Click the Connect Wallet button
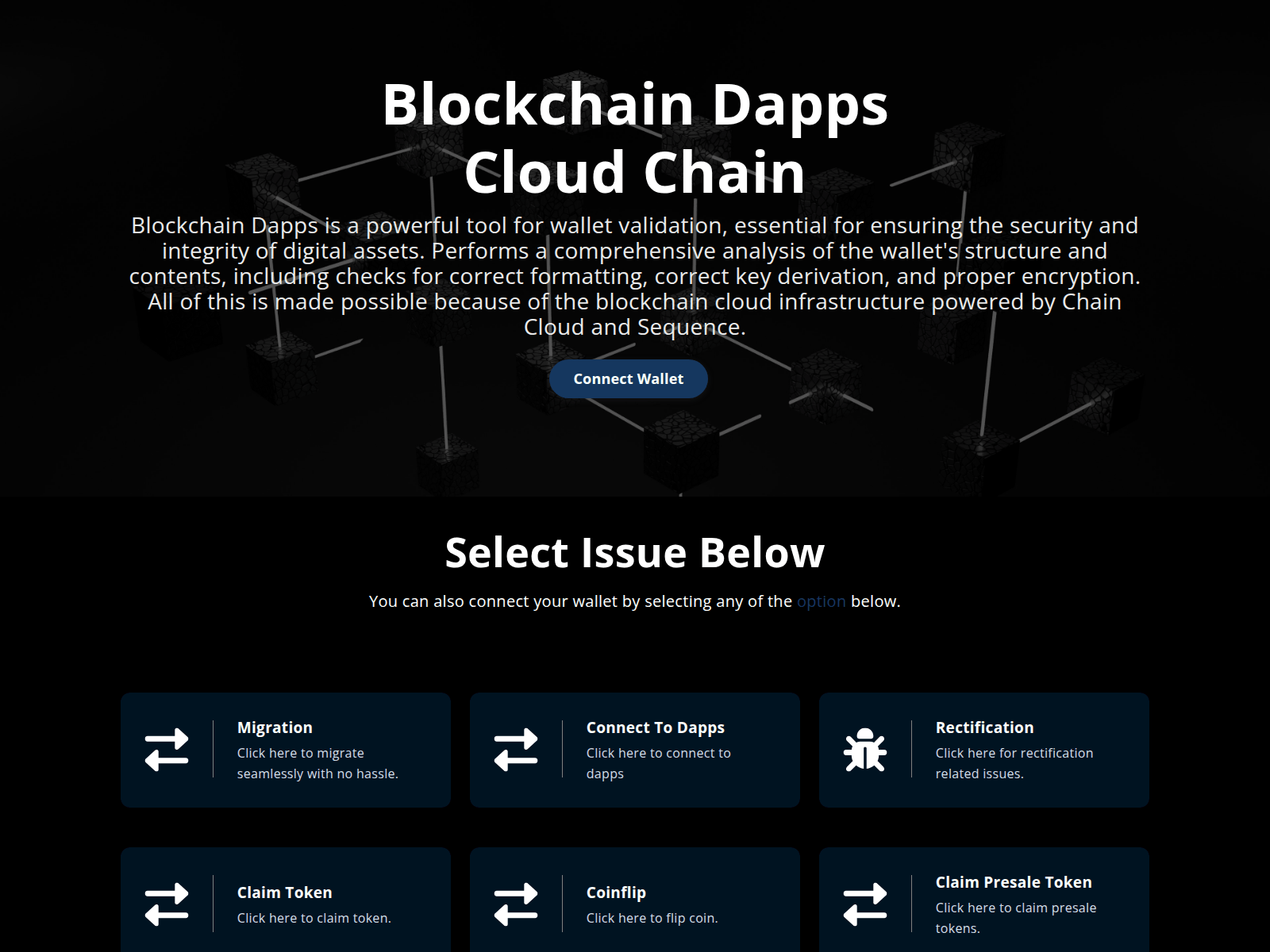The height and width of the screenshot is (952, 1270). point(628,379)
